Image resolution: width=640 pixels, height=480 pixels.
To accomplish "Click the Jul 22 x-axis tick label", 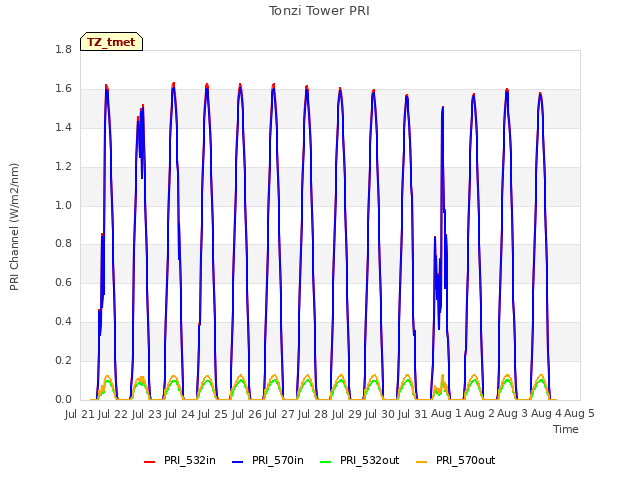I will 113,414.
